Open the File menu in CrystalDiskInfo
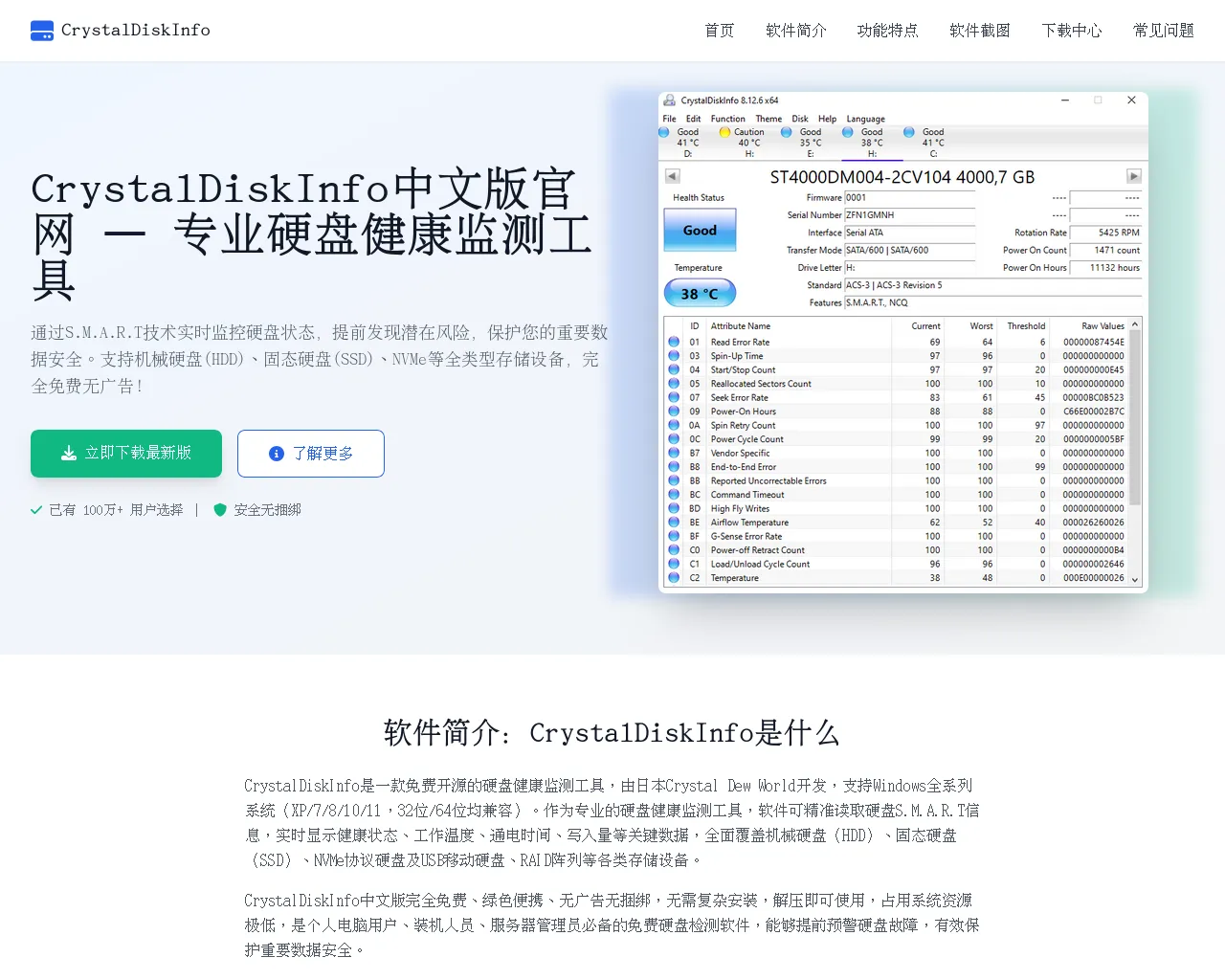 point(670,119)
